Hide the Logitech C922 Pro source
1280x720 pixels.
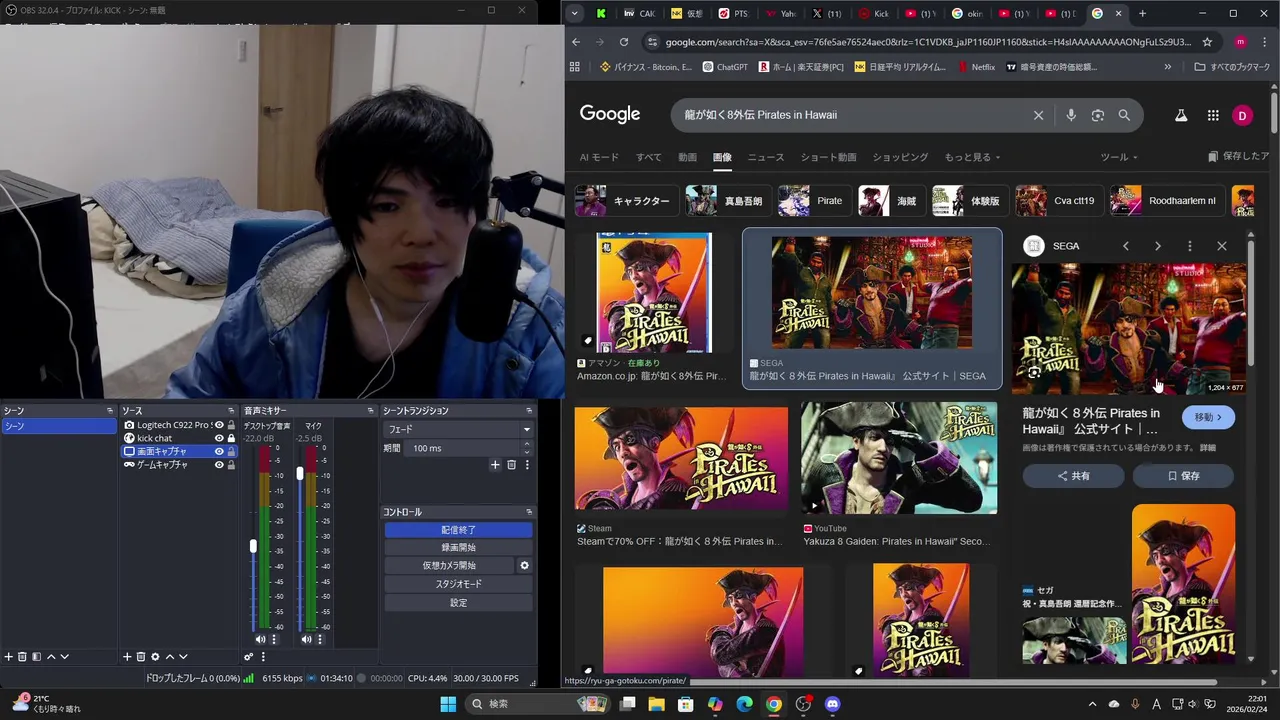219,425
